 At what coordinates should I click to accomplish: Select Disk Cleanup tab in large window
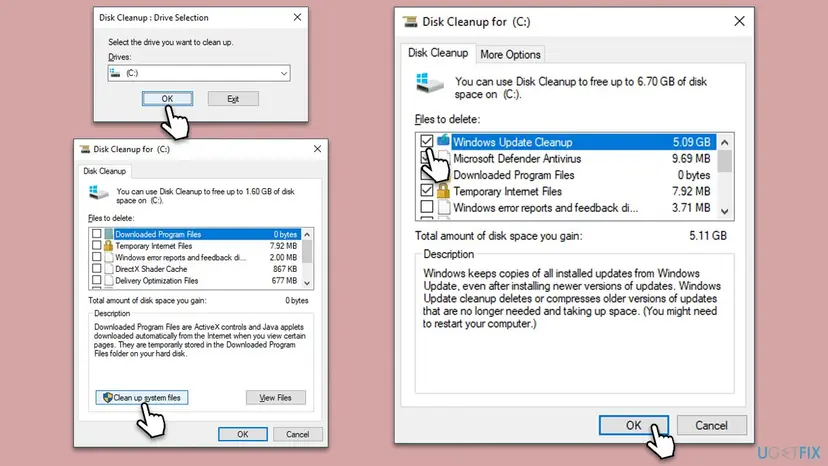[438, 53]
